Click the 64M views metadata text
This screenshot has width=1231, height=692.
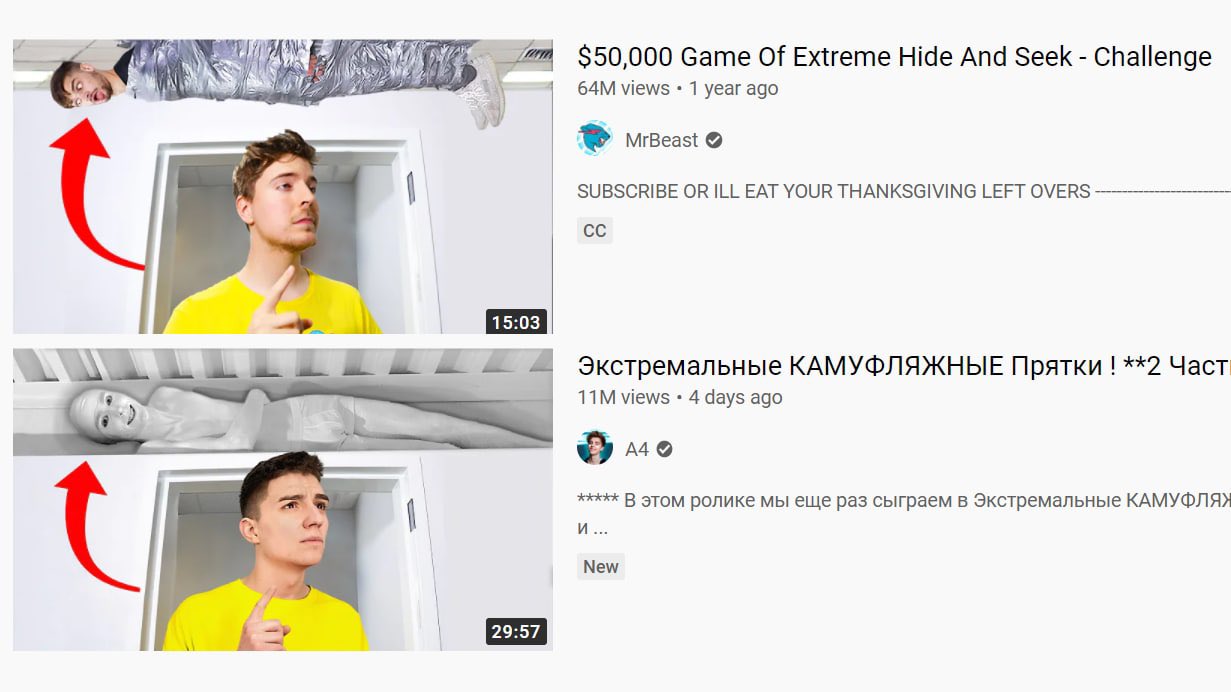click(x=623, y=88)
